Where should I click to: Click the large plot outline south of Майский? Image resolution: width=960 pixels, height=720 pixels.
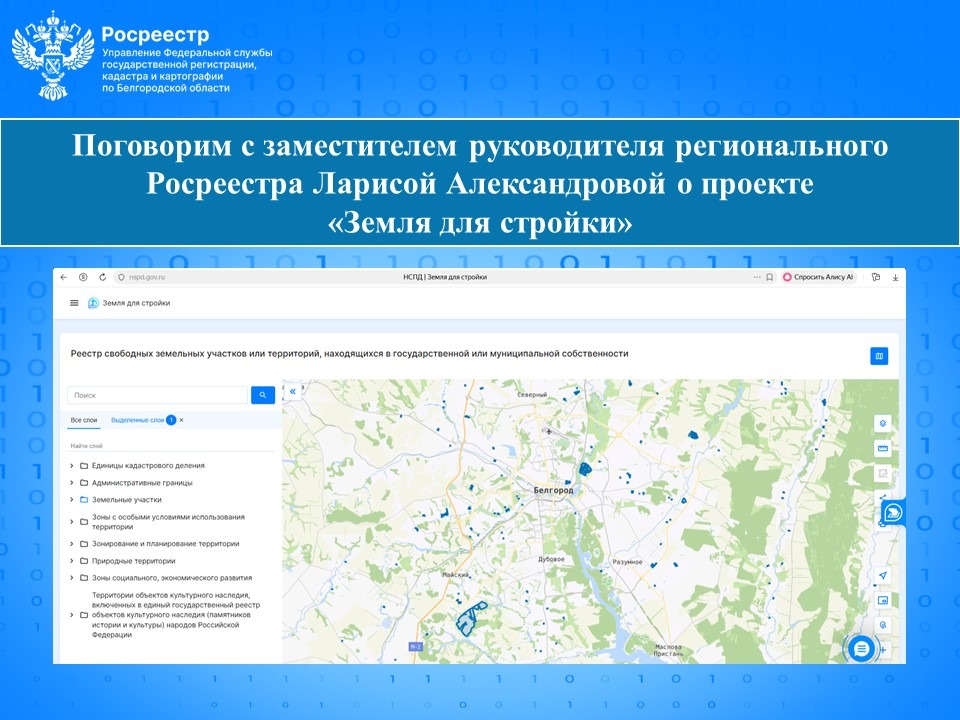(471, 619)
